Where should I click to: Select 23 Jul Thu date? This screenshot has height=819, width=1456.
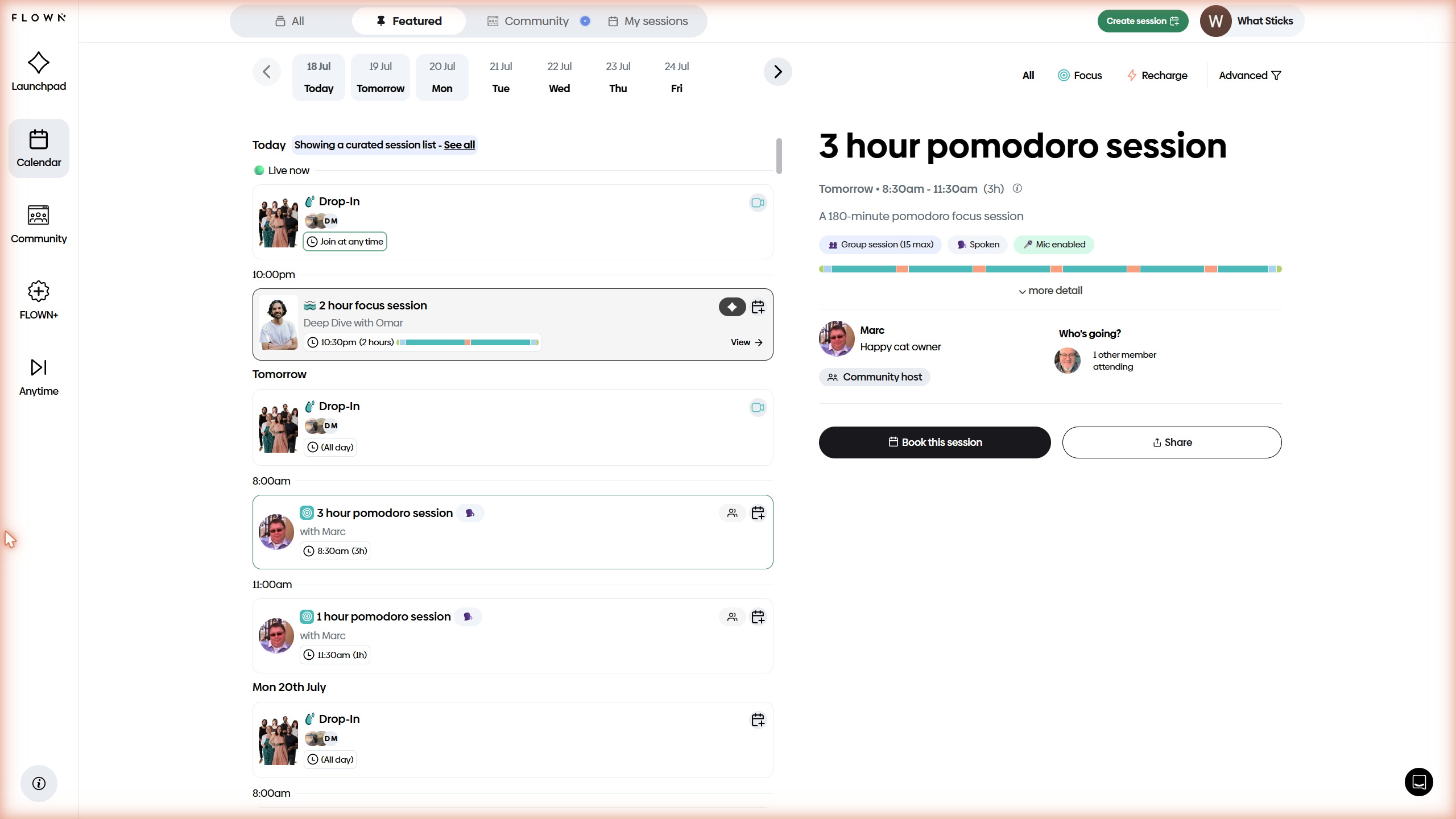pyautogui.click(x=618, y=77)
